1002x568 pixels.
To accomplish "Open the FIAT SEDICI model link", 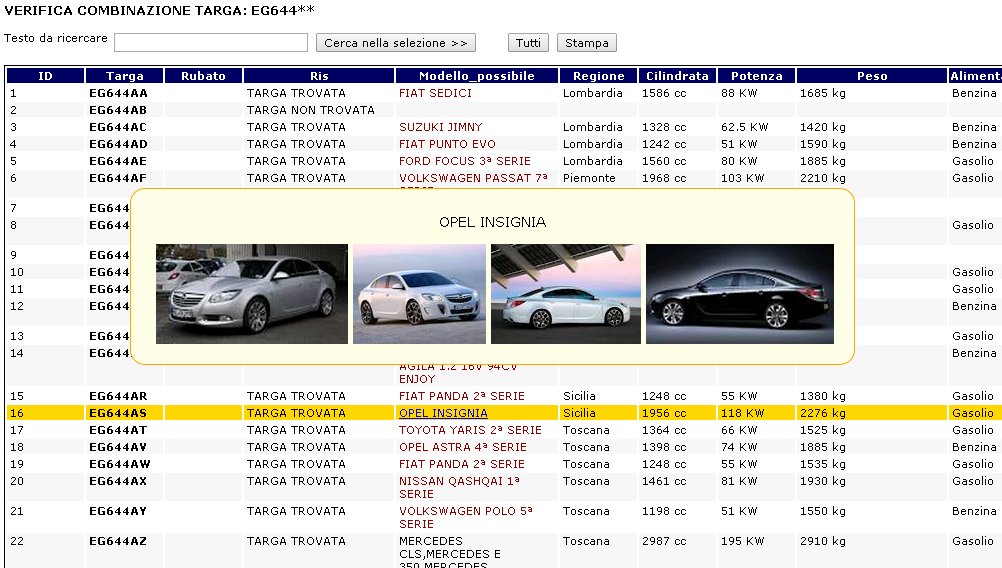I will (435, 93).
